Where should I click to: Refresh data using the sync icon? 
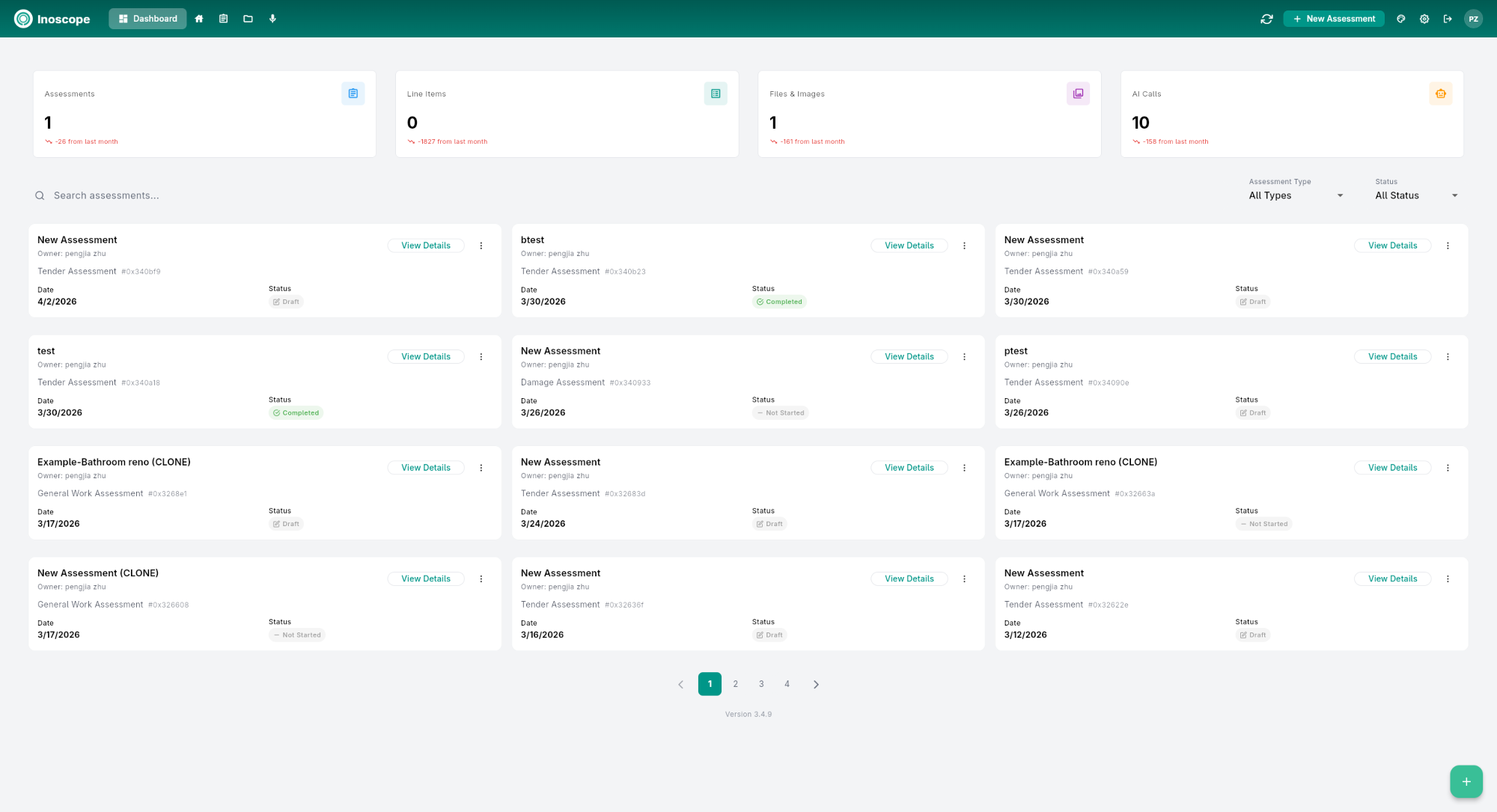1266,19
